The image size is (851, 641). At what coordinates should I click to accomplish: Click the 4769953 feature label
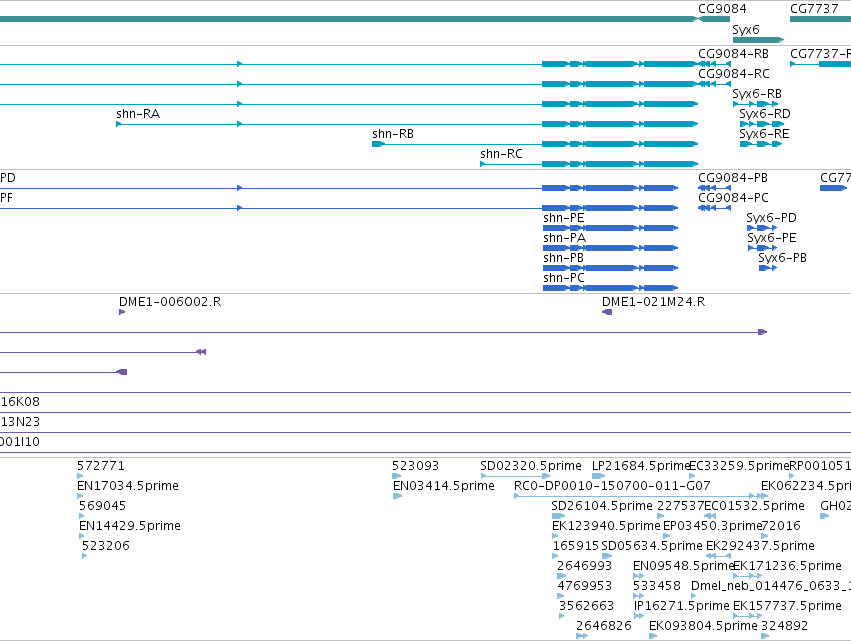585,587
